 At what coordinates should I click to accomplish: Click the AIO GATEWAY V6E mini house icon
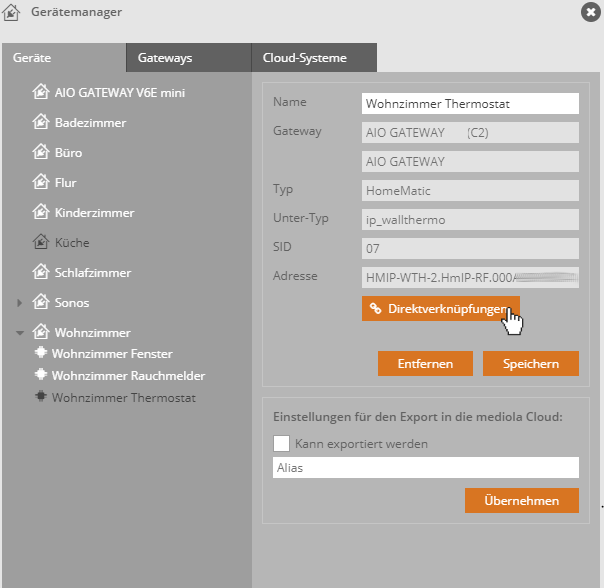41,93
